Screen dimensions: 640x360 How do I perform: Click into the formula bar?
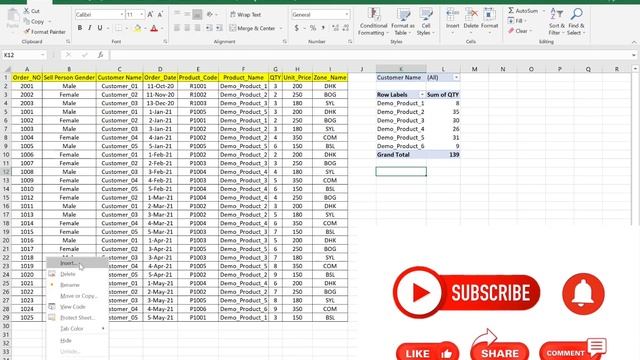369,55
